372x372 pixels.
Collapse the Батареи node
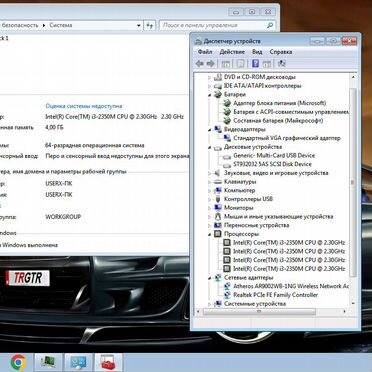tap(210, 95)
